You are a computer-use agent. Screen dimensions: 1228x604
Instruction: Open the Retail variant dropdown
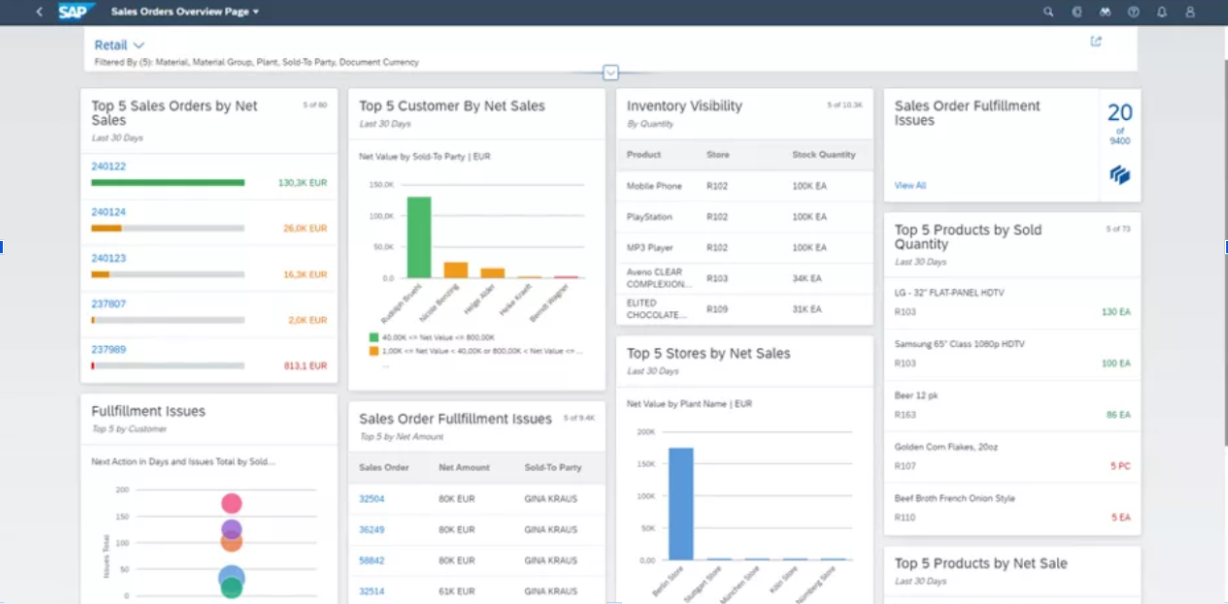(x=119, y=45)
